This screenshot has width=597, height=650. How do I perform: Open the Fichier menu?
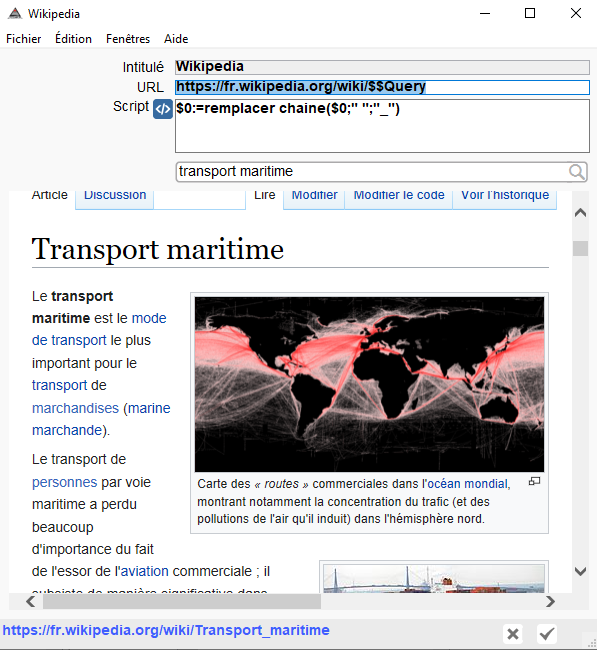pos(24,39)
